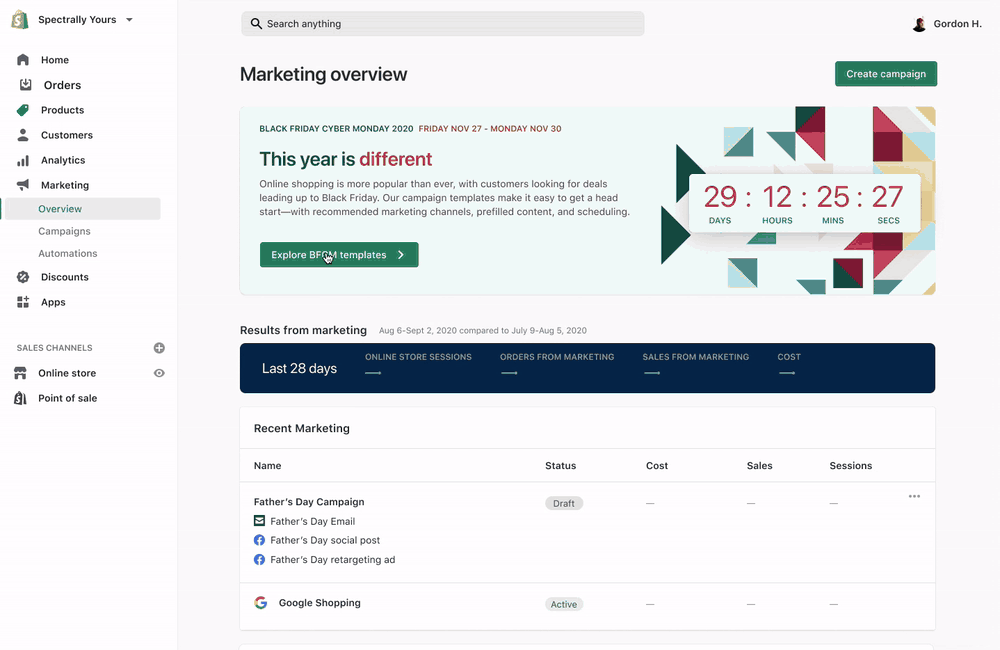Open Online store sales channel
This screenshot has height=650, width=1000.
tap(67, 373)
